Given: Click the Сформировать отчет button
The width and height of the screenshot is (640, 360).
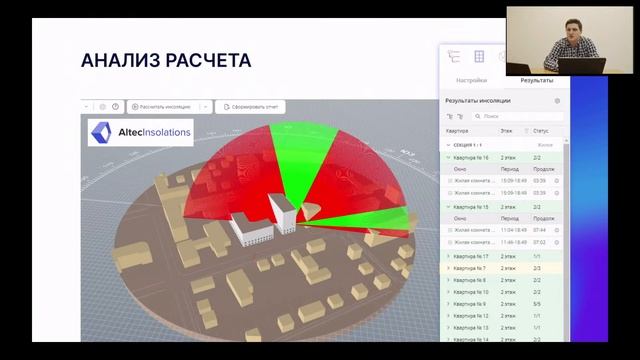Looking at the screenshot, I should 250,107.
